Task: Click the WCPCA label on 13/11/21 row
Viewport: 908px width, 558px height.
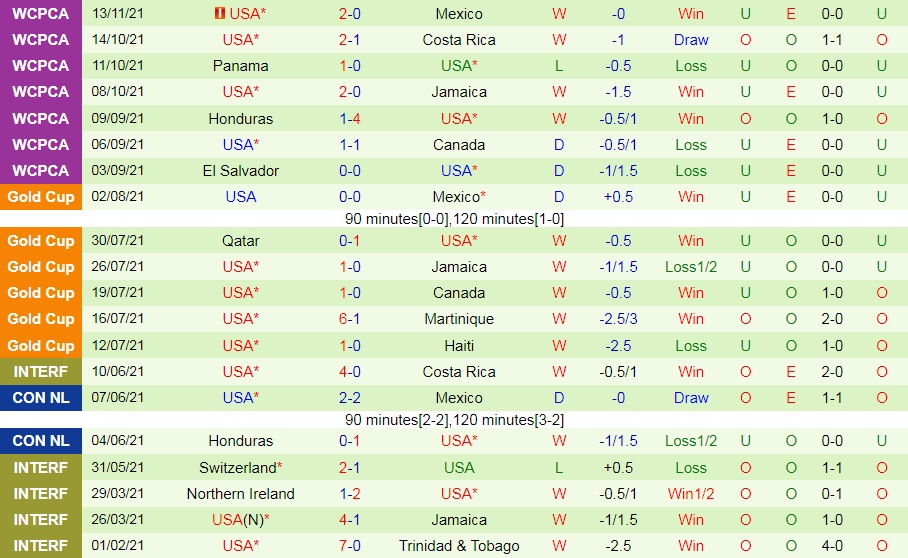Action: click(x=41, y=14)
